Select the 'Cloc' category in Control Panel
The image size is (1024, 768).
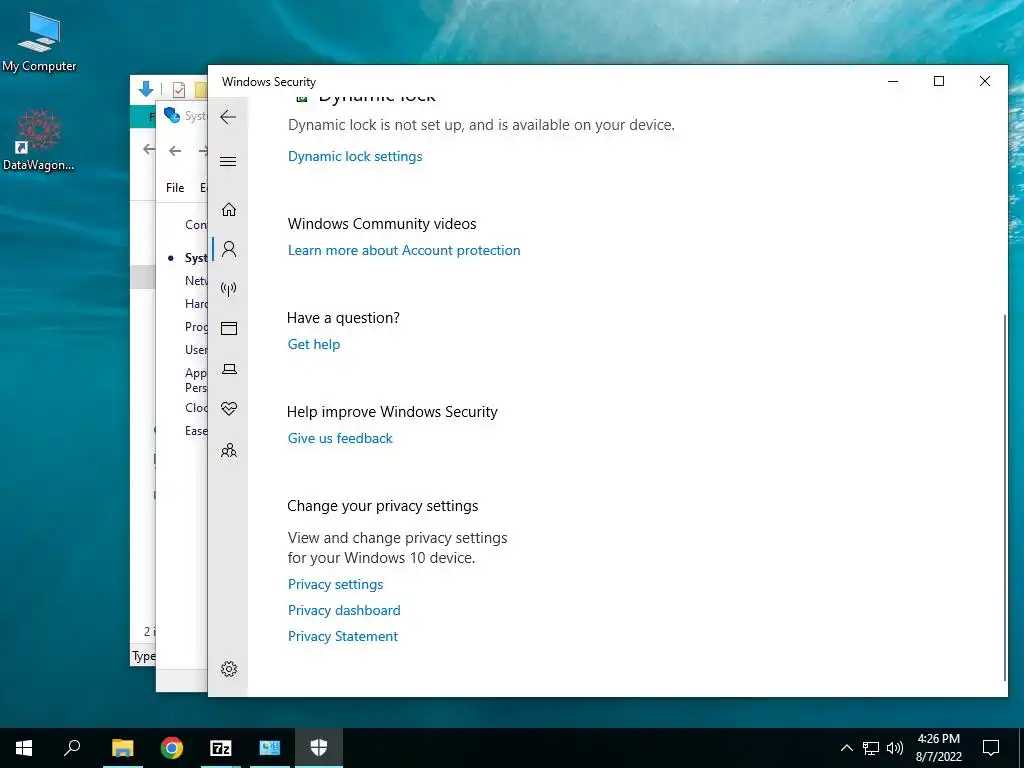(196, 408)
